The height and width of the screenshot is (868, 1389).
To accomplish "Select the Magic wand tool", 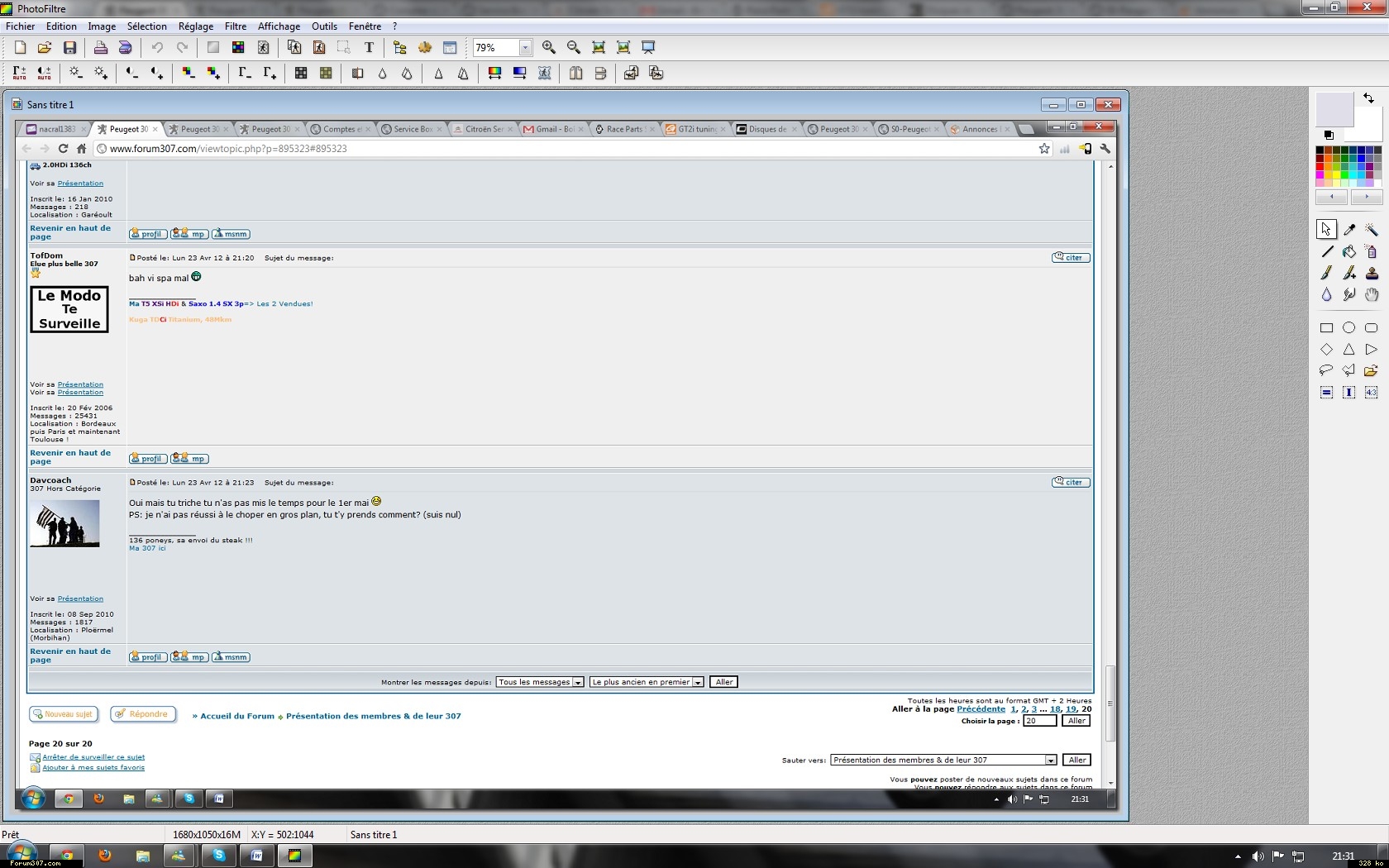I will pos(1372,229).
